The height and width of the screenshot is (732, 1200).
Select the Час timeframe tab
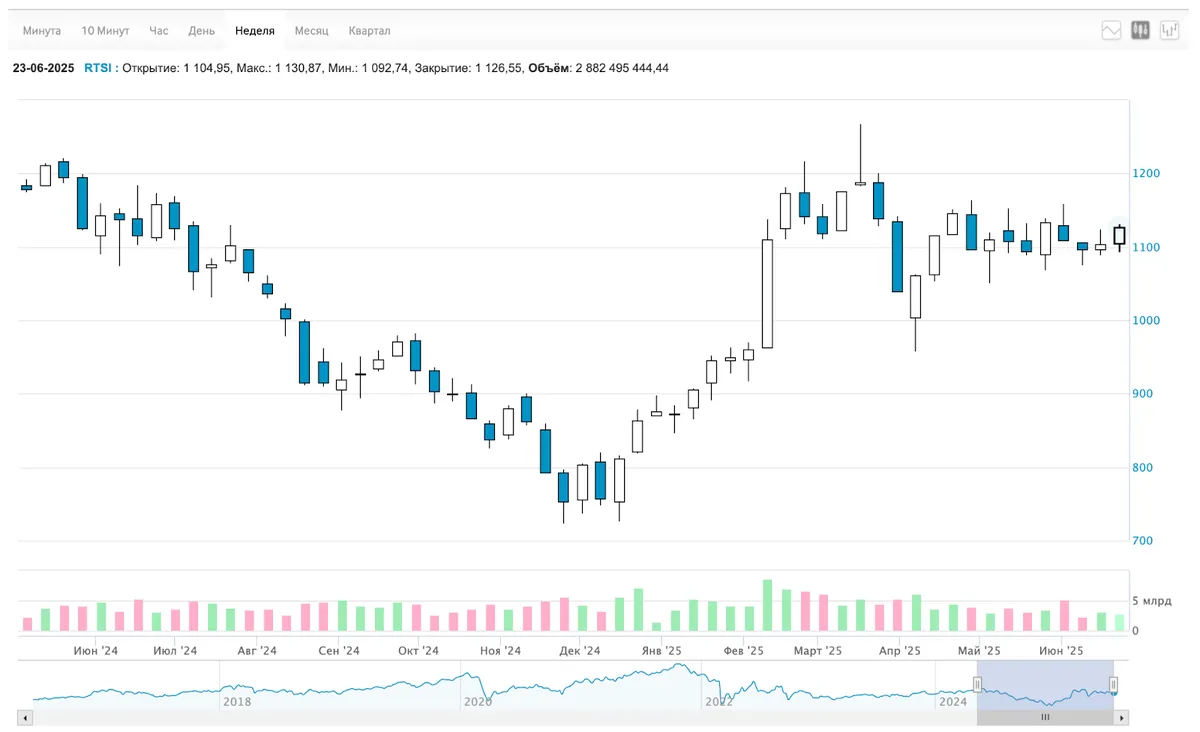pyautogui.click(x=159, y=31)
